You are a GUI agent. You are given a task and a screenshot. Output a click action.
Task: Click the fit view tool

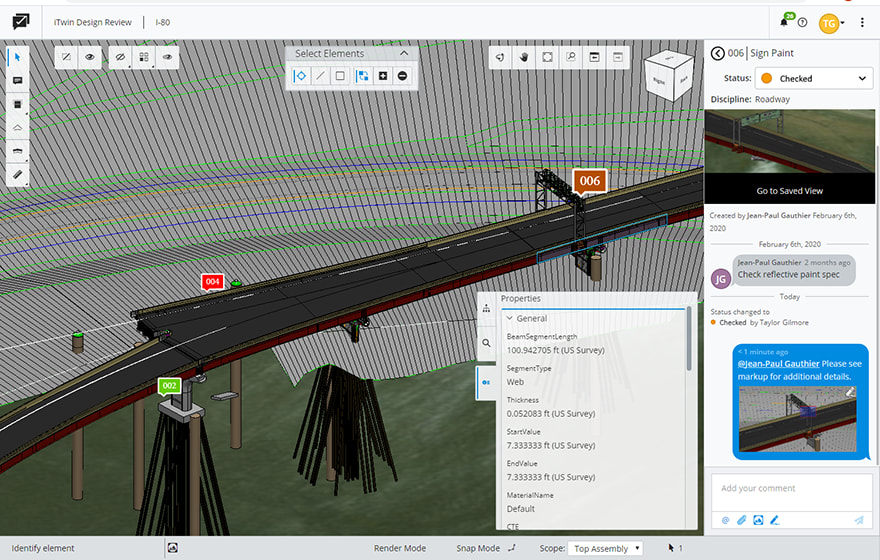pos(547,57)
